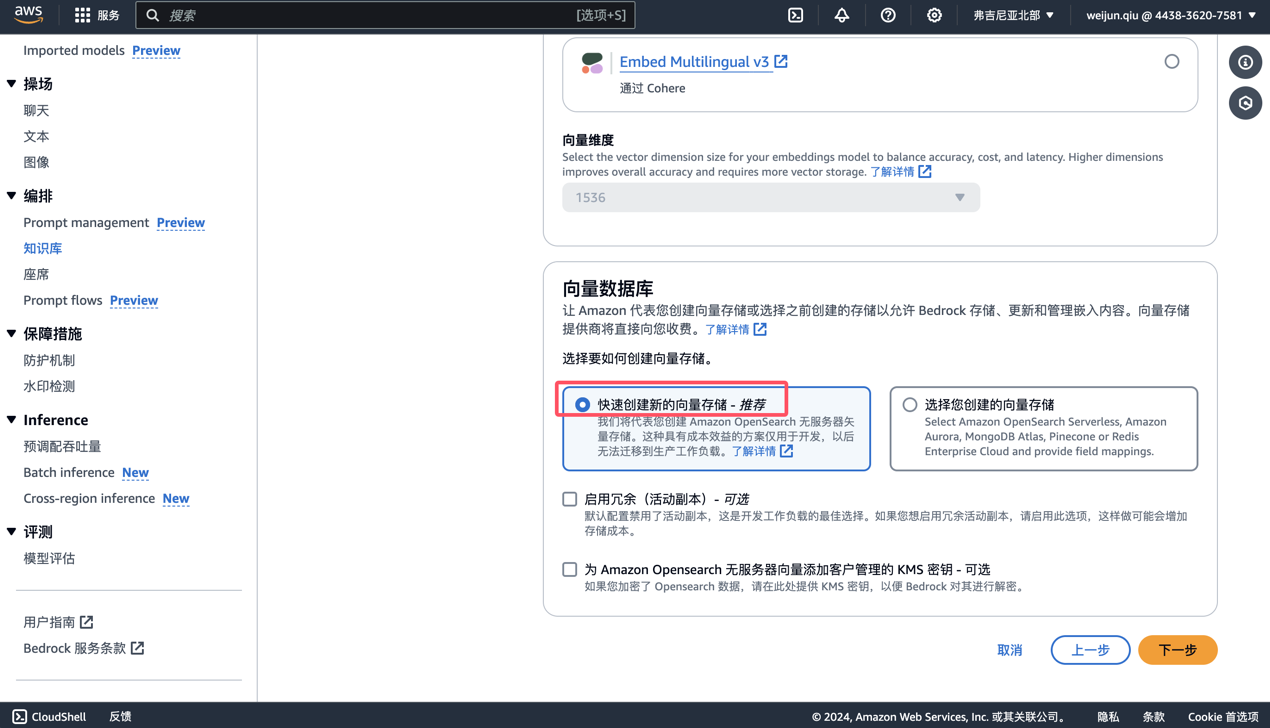
Task: Click the Cohere model logo icon
Action: coord(592,63)
